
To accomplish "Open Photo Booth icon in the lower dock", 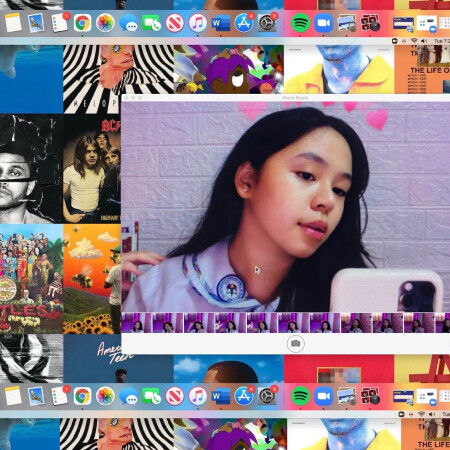I will pyautogui.click(x=370, y=397).
